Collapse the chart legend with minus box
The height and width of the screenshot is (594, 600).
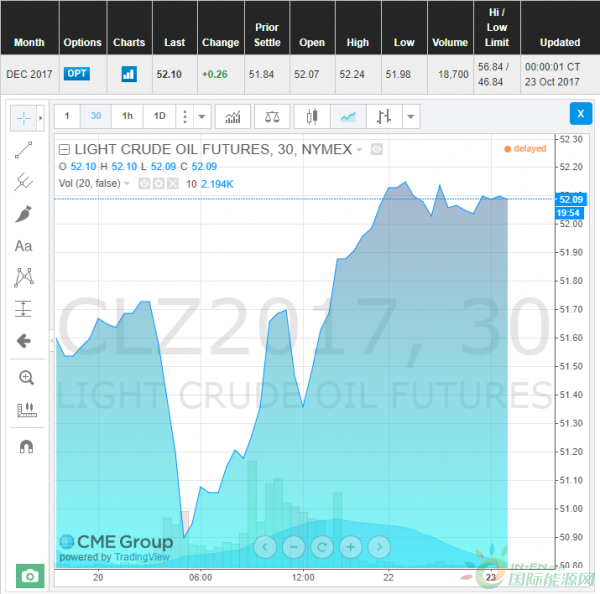pos(64,150)
